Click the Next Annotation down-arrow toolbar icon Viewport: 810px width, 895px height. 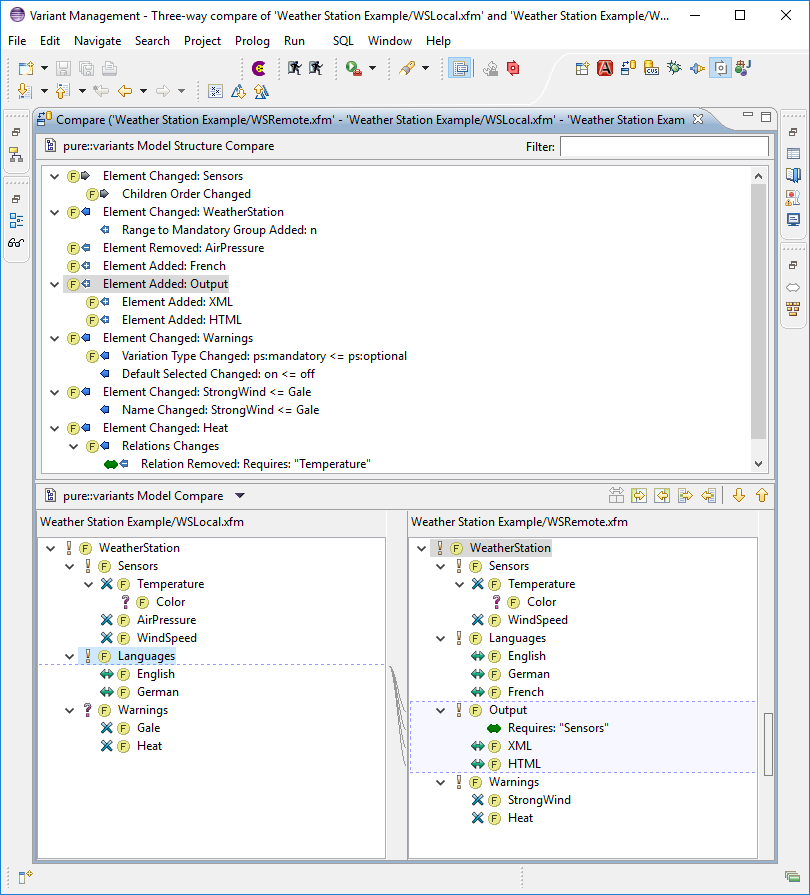[x=24, y=91]
